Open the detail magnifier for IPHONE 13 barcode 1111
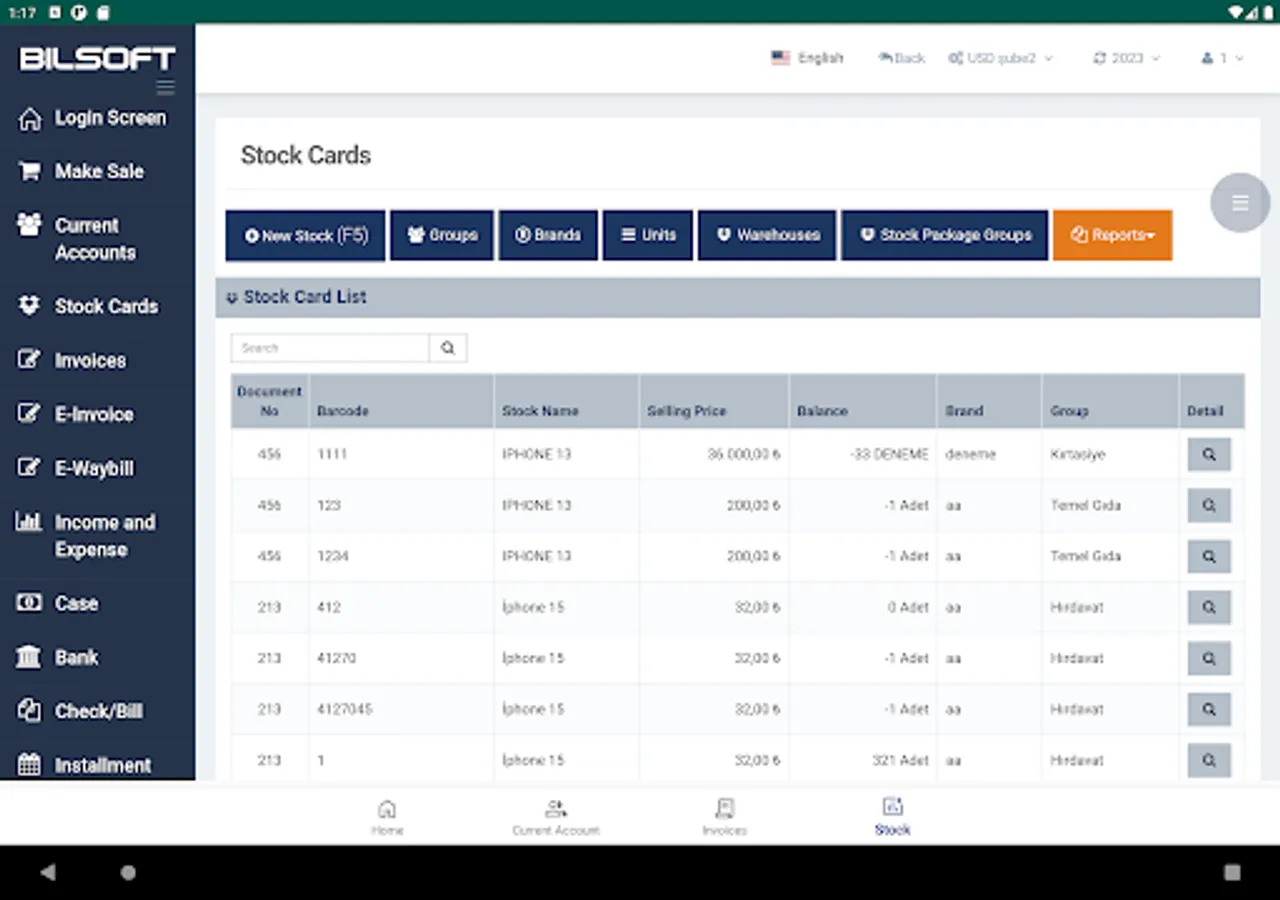 (1209, 454)
